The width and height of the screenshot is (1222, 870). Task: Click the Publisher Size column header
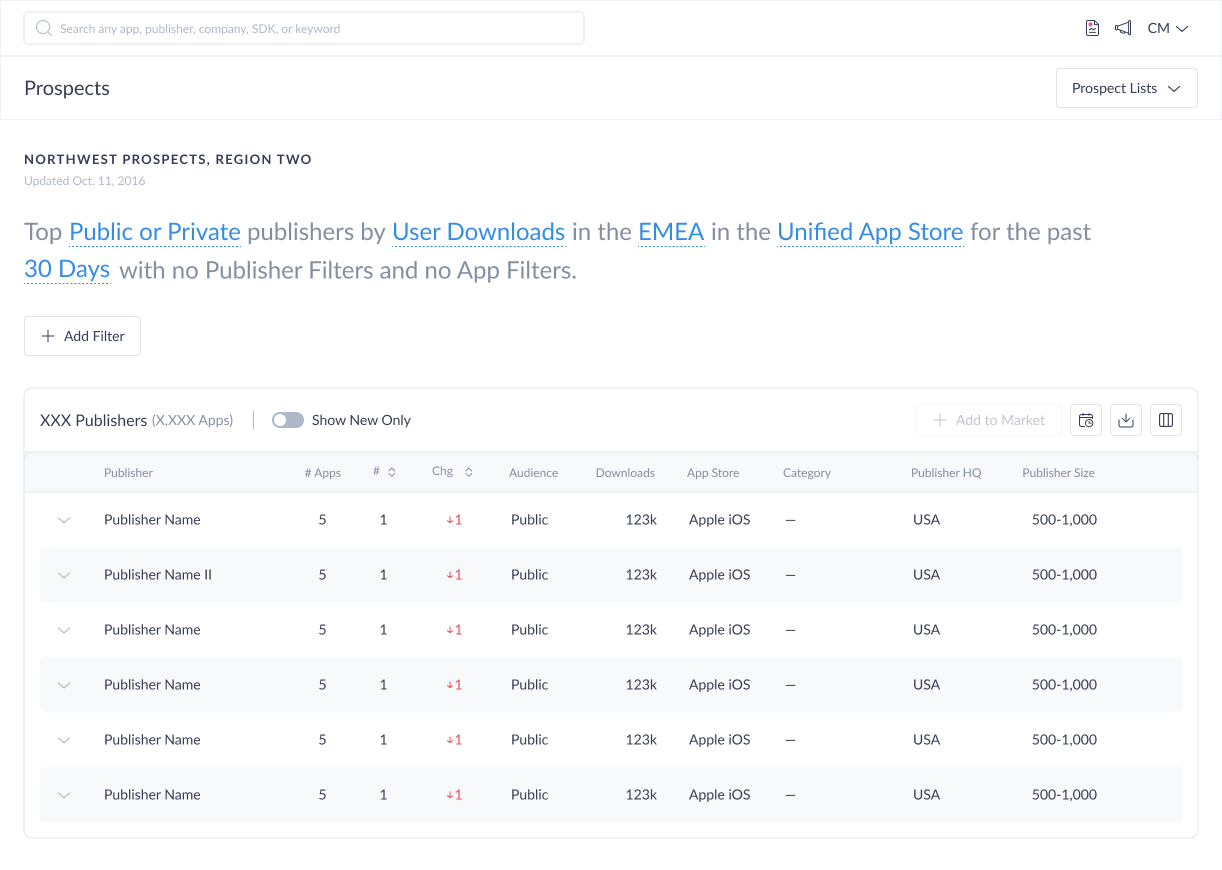[x=1058, y=473]
